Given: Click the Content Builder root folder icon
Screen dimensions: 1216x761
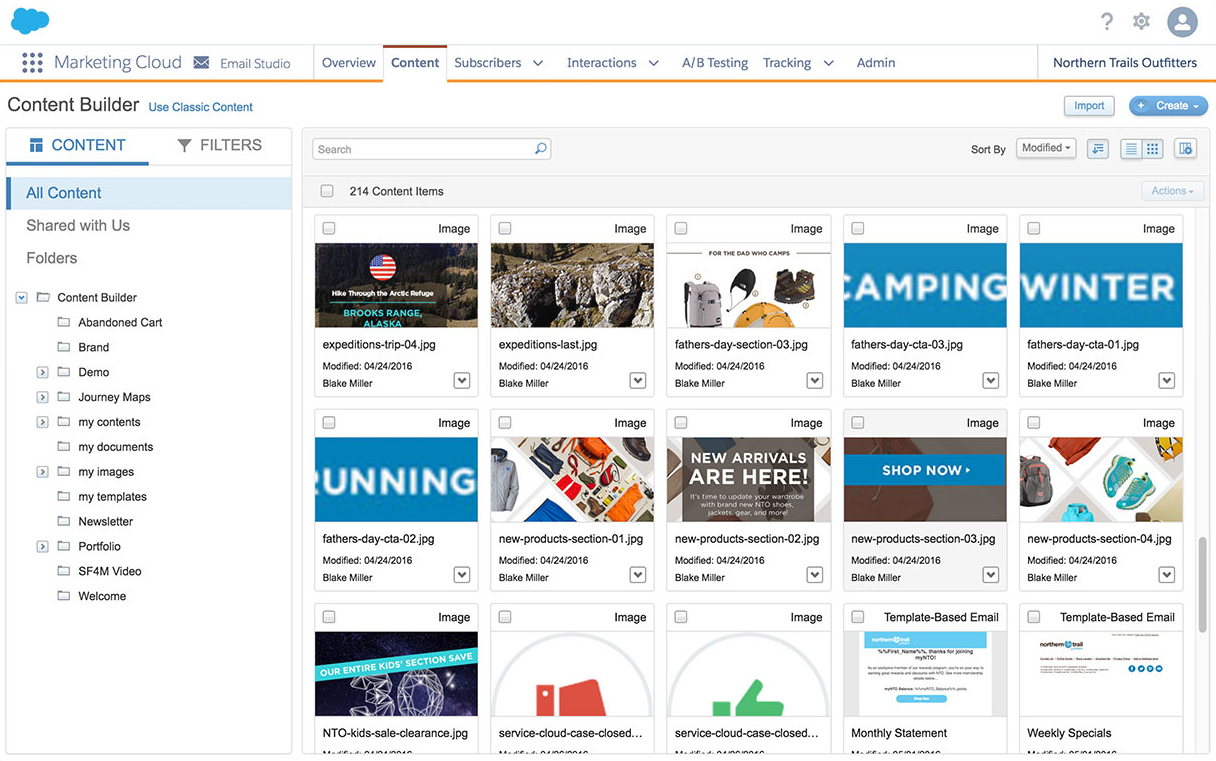Looking at the screenshot, I should point(43,297).
